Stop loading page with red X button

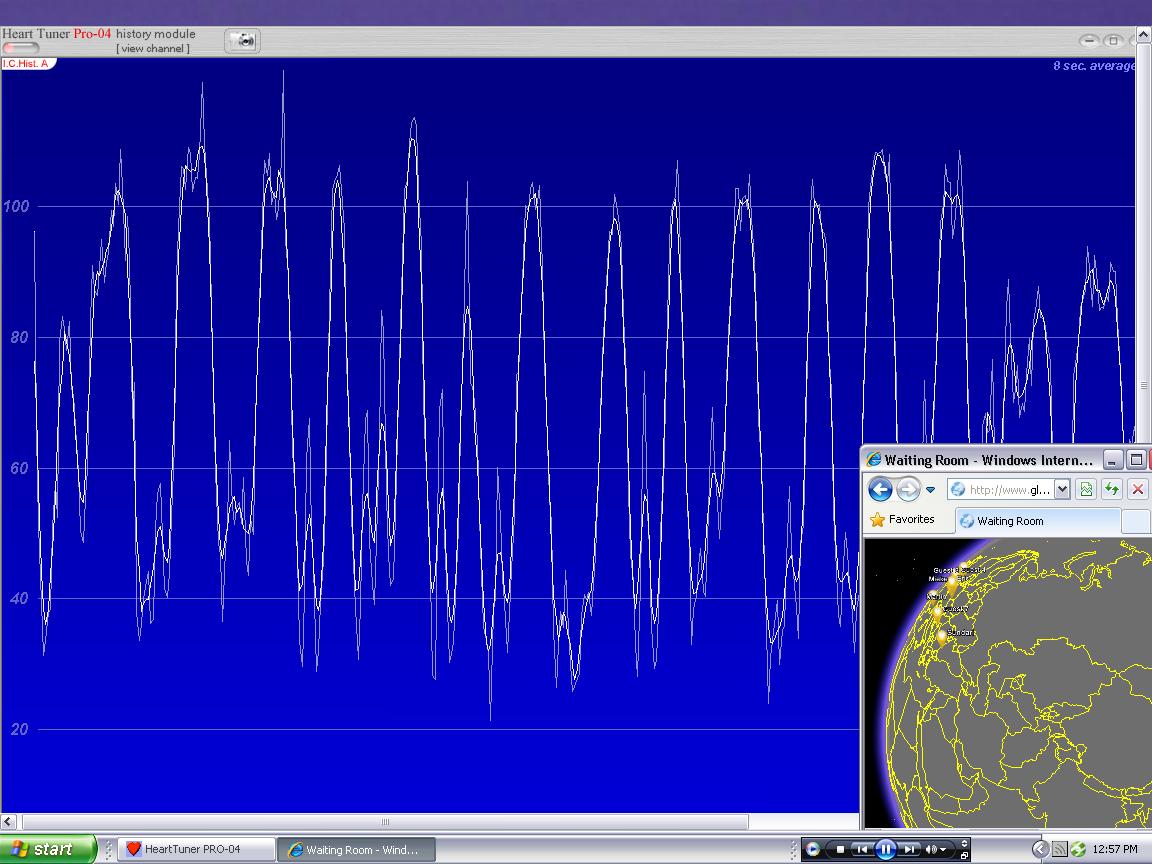click(x=1137, y=489)
